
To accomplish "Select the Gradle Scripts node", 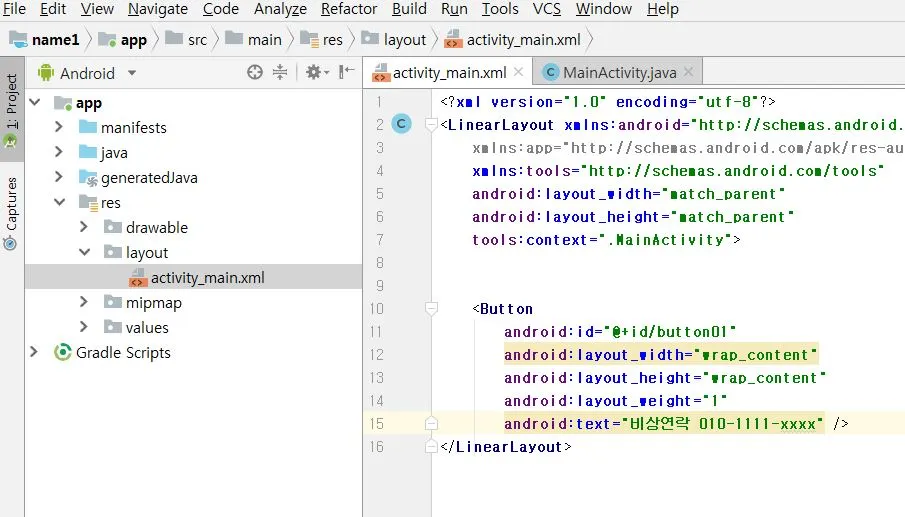I will pos(112,353).
